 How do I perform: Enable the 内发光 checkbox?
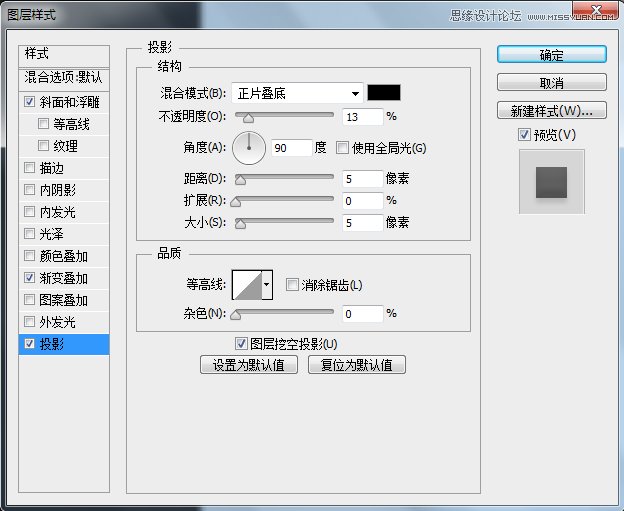29,211
